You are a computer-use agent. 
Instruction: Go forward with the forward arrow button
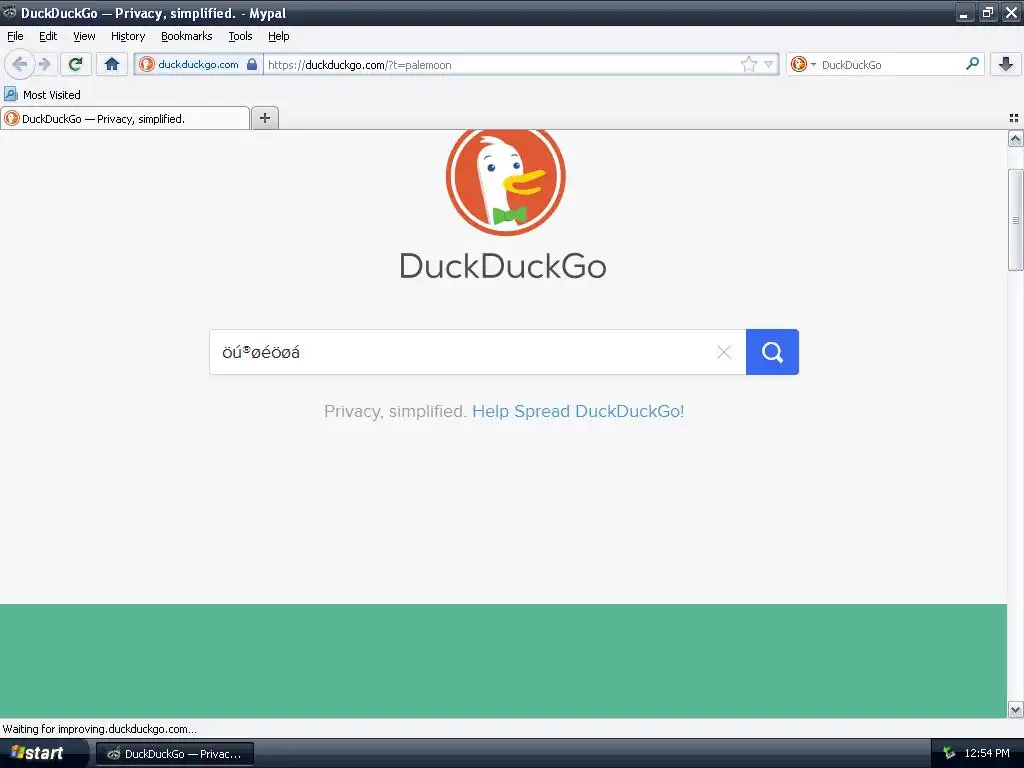coord(45,64)
